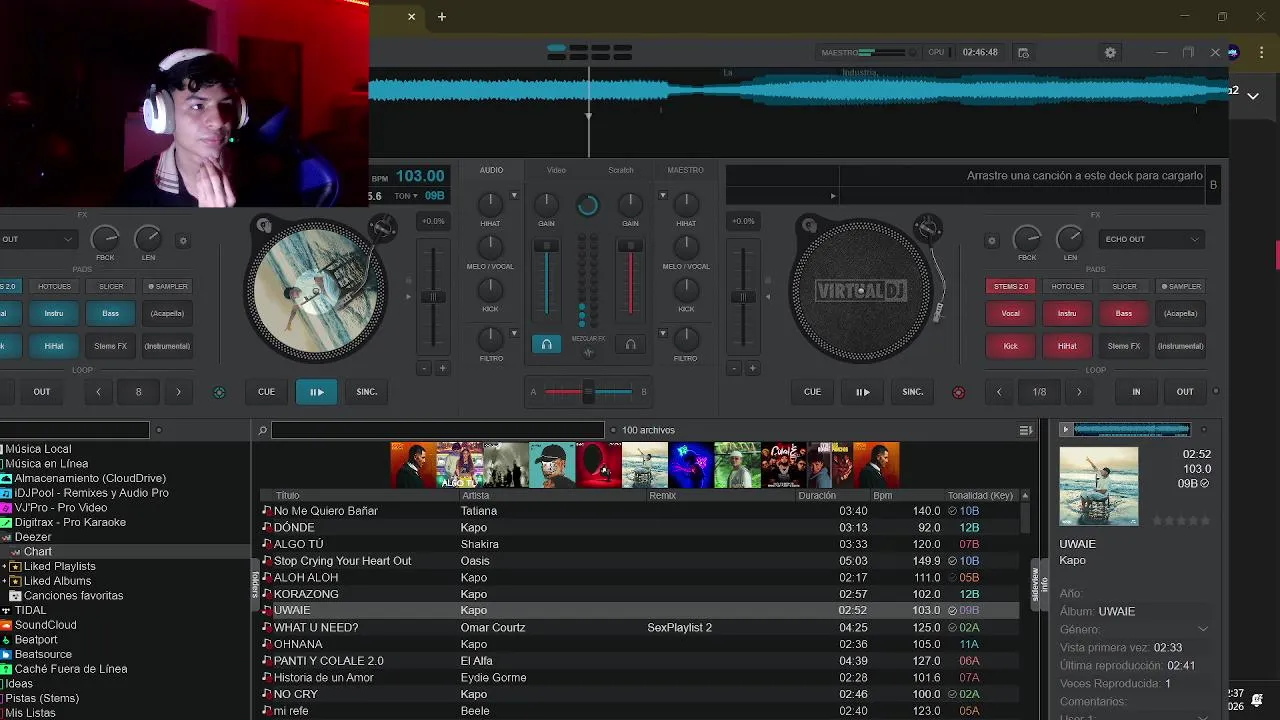This screenshot has height=720, width=1280.
Task: Enable headphone cue for deck A
Action: coord(546,344)
